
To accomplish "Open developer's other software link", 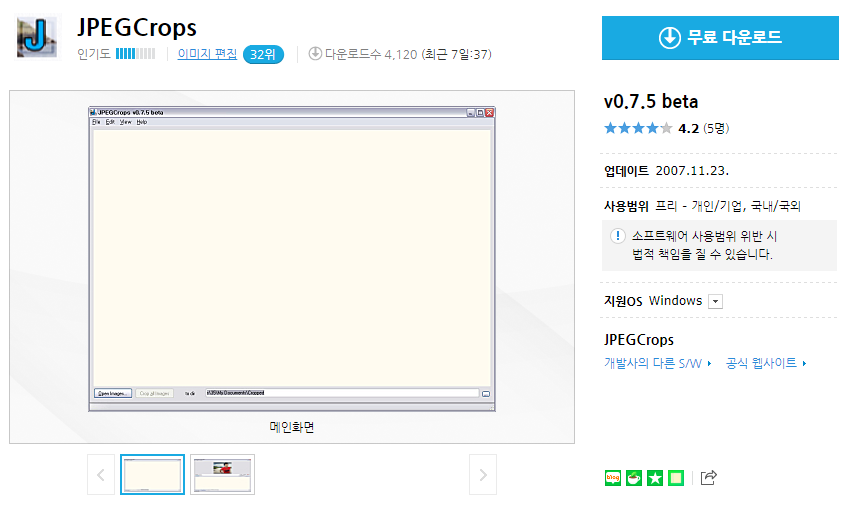I will (x=657, y=363).
